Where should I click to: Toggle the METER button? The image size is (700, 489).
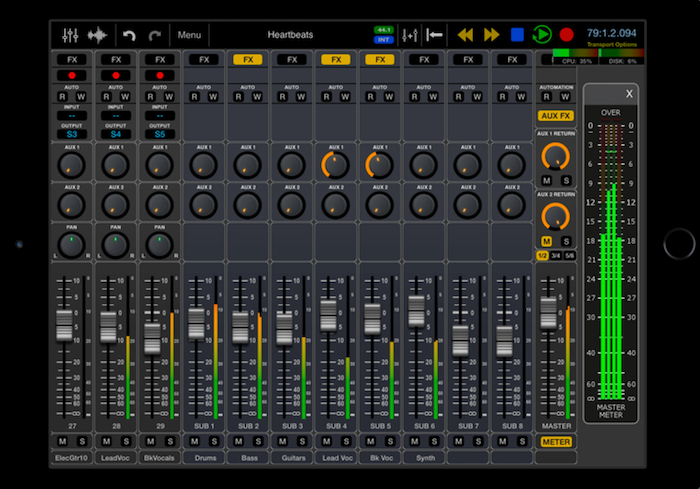click(x=556, y=442)
